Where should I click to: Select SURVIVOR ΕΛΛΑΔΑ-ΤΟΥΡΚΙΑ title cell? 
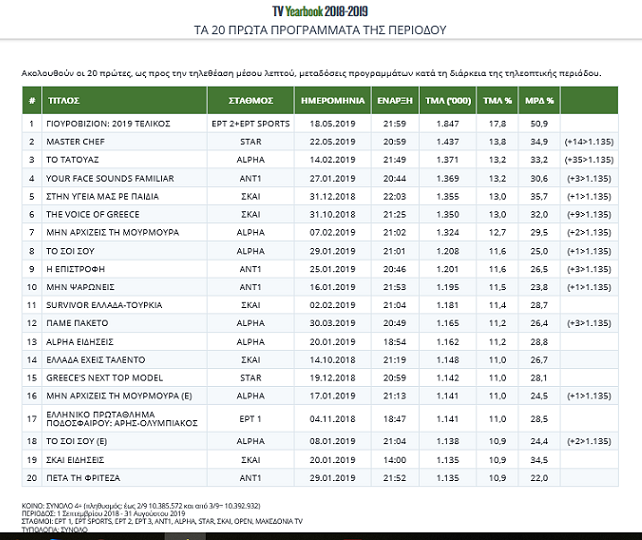[x=124, y=305]
